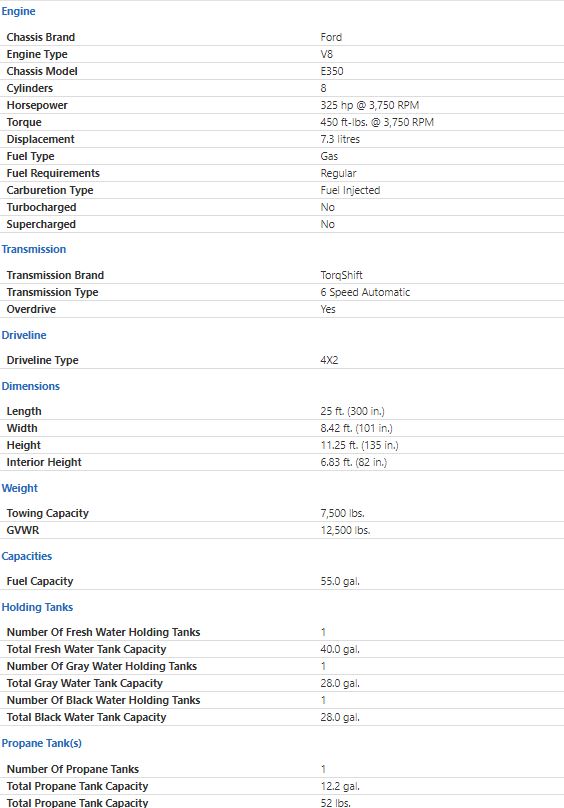
Task: Click the Total Fresh Water Tank Capacity label
Action: point(87,649)
